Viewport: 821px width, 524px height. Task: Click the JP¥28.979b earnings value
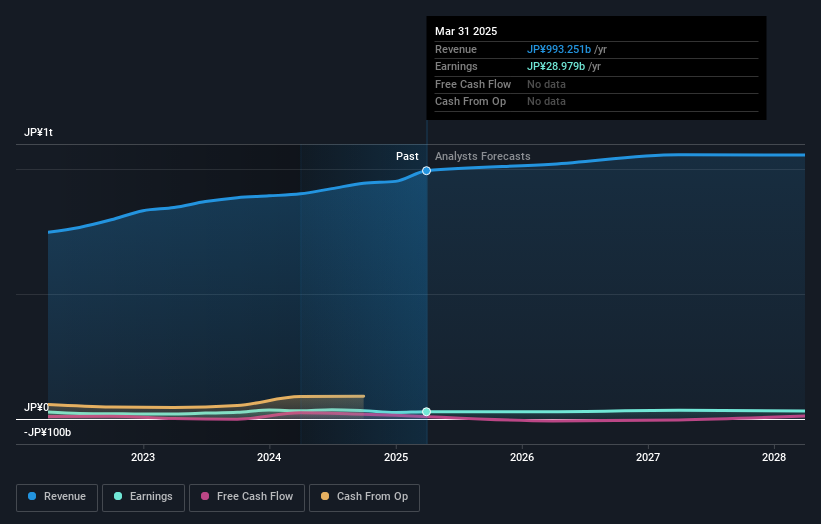(x=556, y=66)
